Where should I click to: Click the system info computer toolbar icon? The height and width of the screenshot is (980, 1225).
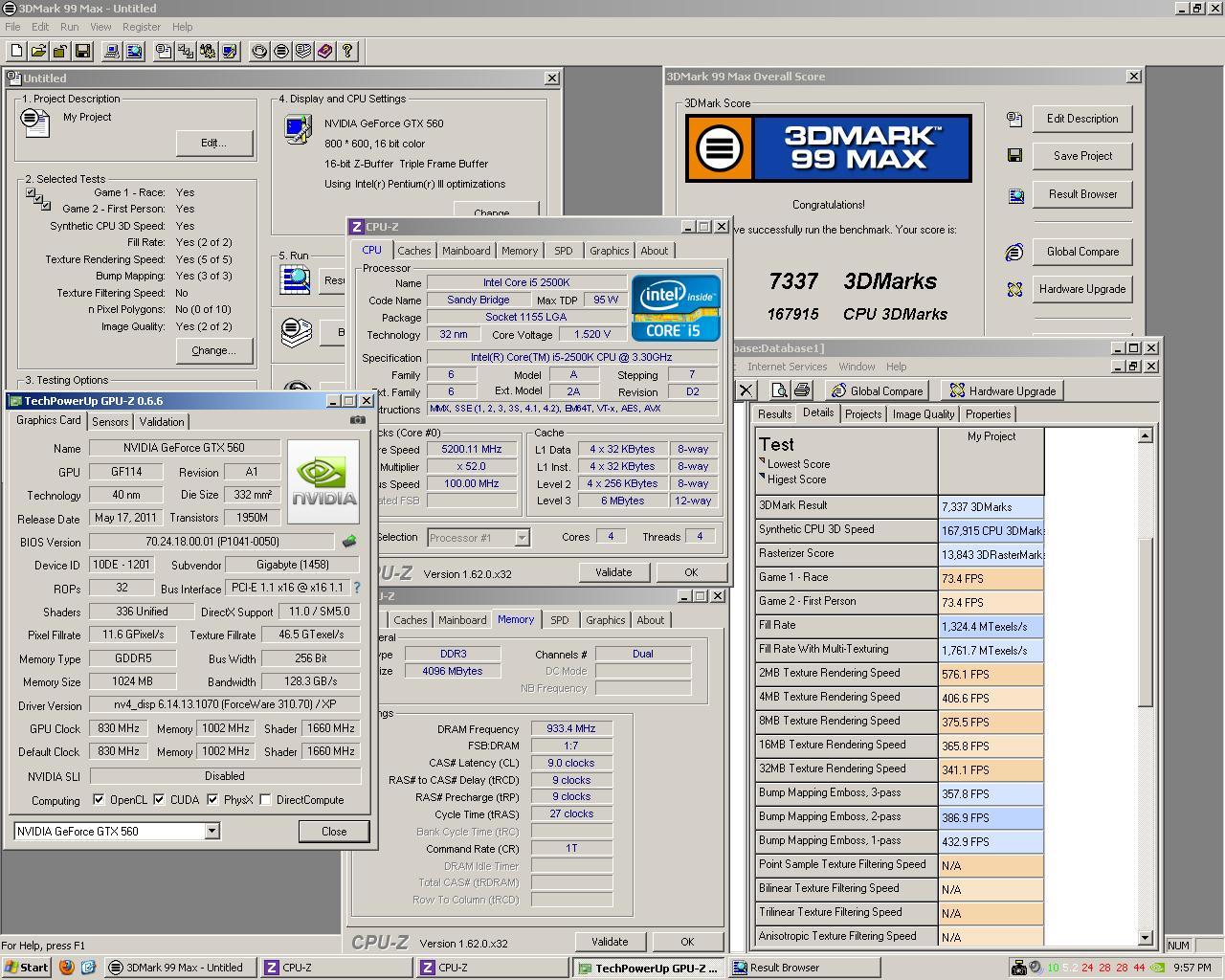click(112, 51)
